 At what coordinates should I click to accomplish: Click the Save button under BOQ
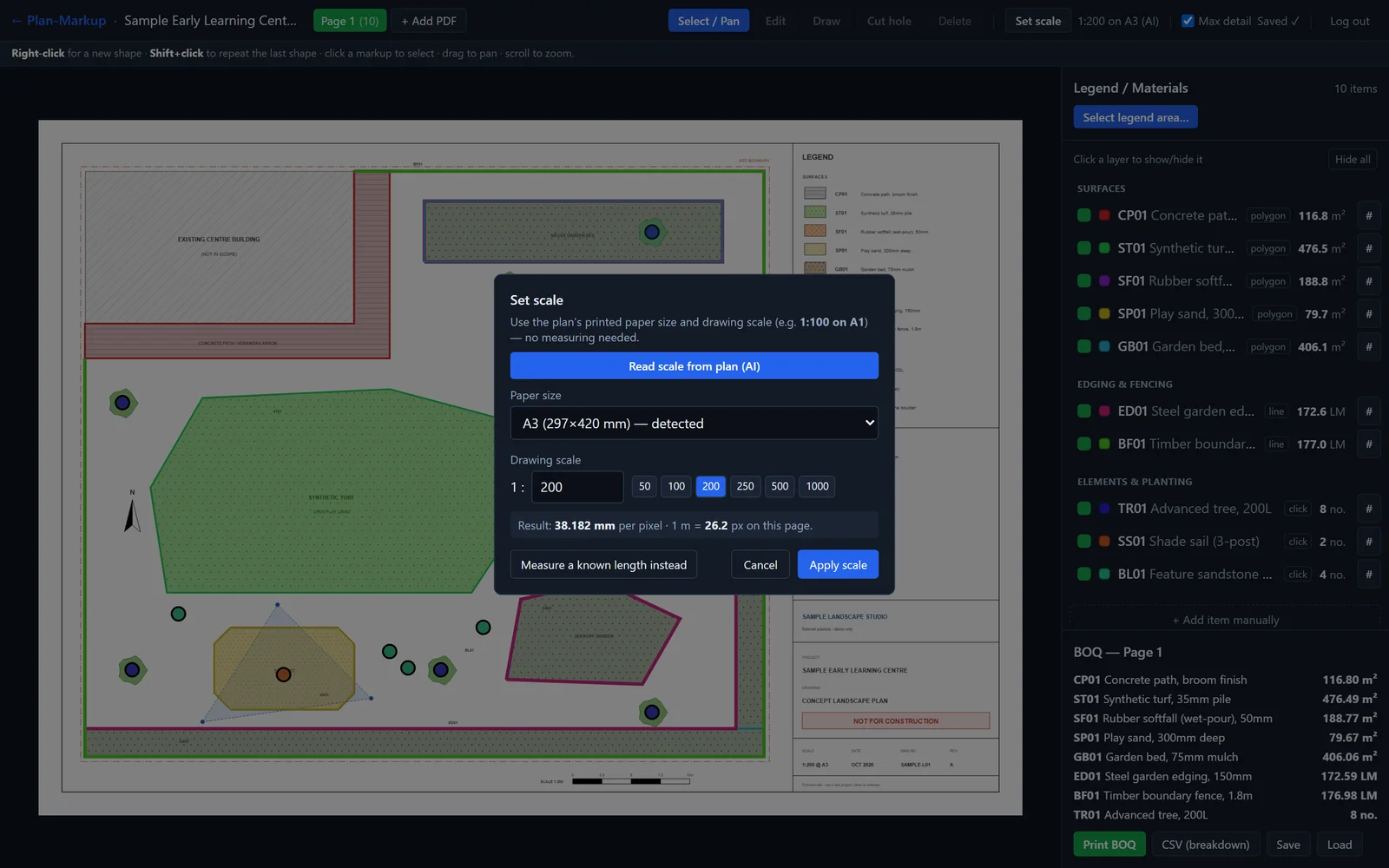(x=1288, y=845)
